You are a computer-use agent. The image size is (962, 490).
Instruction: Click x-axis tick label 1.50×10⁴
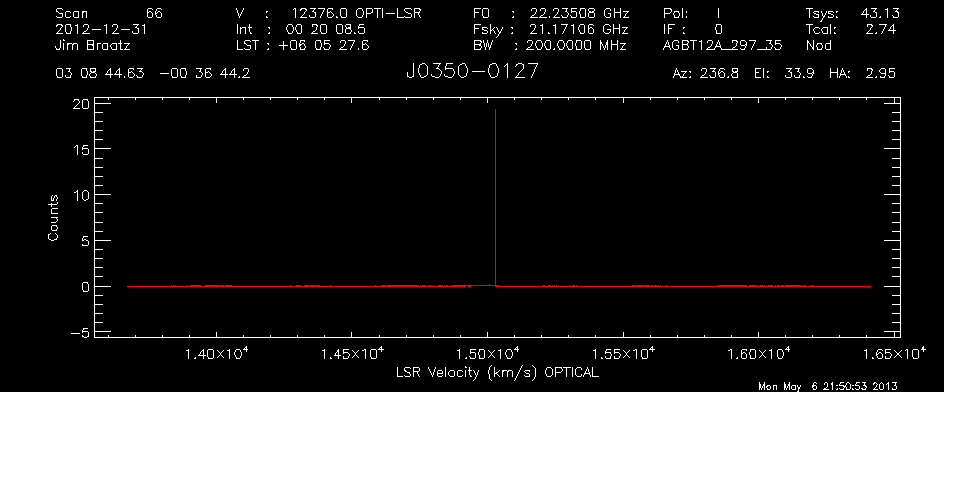(488, 354)
